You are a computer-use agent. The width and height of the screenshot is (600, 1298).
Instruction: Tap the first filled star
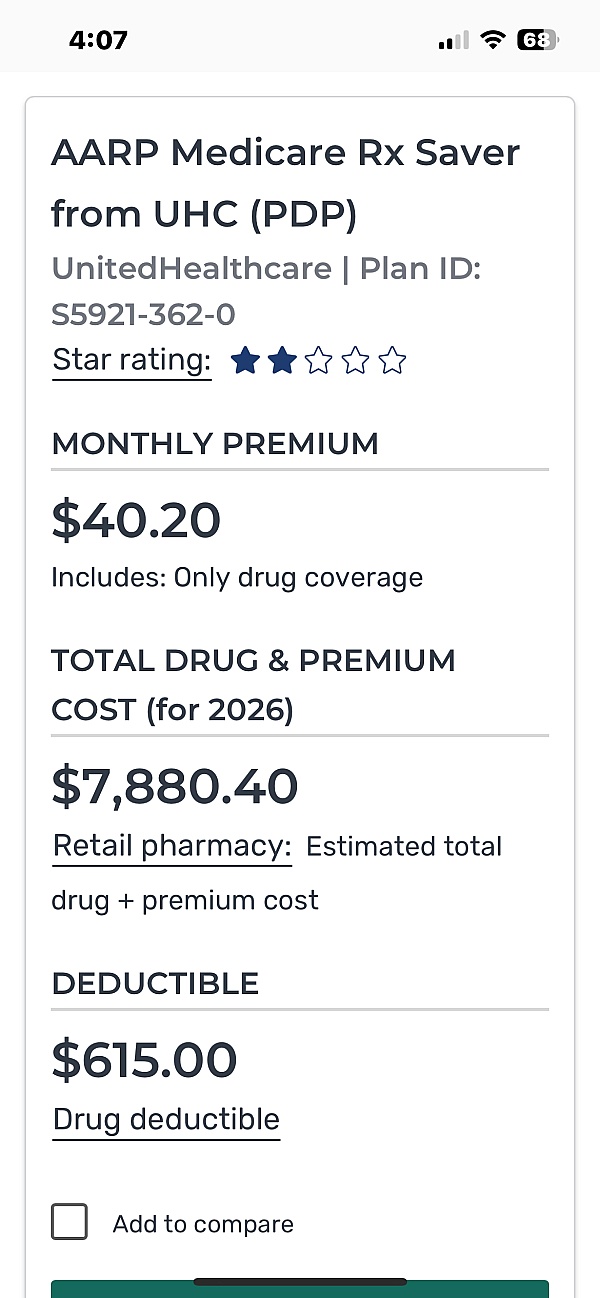tap(245, 361)
